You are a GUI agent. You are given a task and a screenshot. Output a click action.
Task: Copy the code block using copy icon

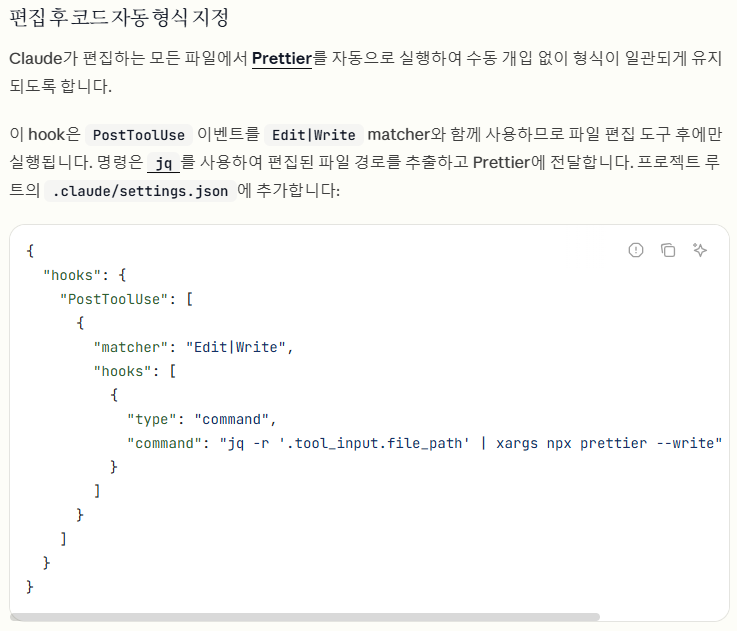click(668, 251)
